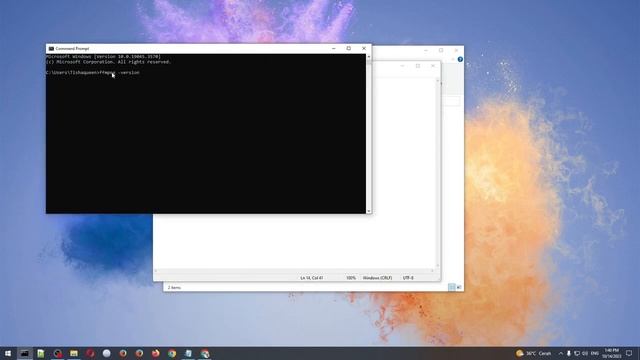Click Notepad's 100% zoom status
The width and height of the screenshot is (640, 360).
point(351,278)
